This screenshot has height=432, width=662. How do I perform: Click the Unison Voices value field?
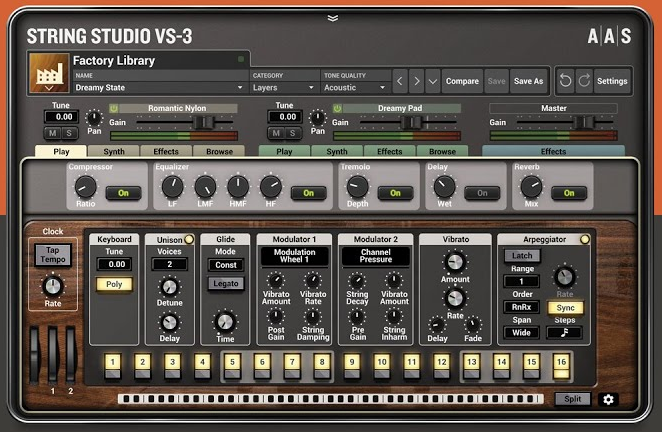[x=169, y=264]
